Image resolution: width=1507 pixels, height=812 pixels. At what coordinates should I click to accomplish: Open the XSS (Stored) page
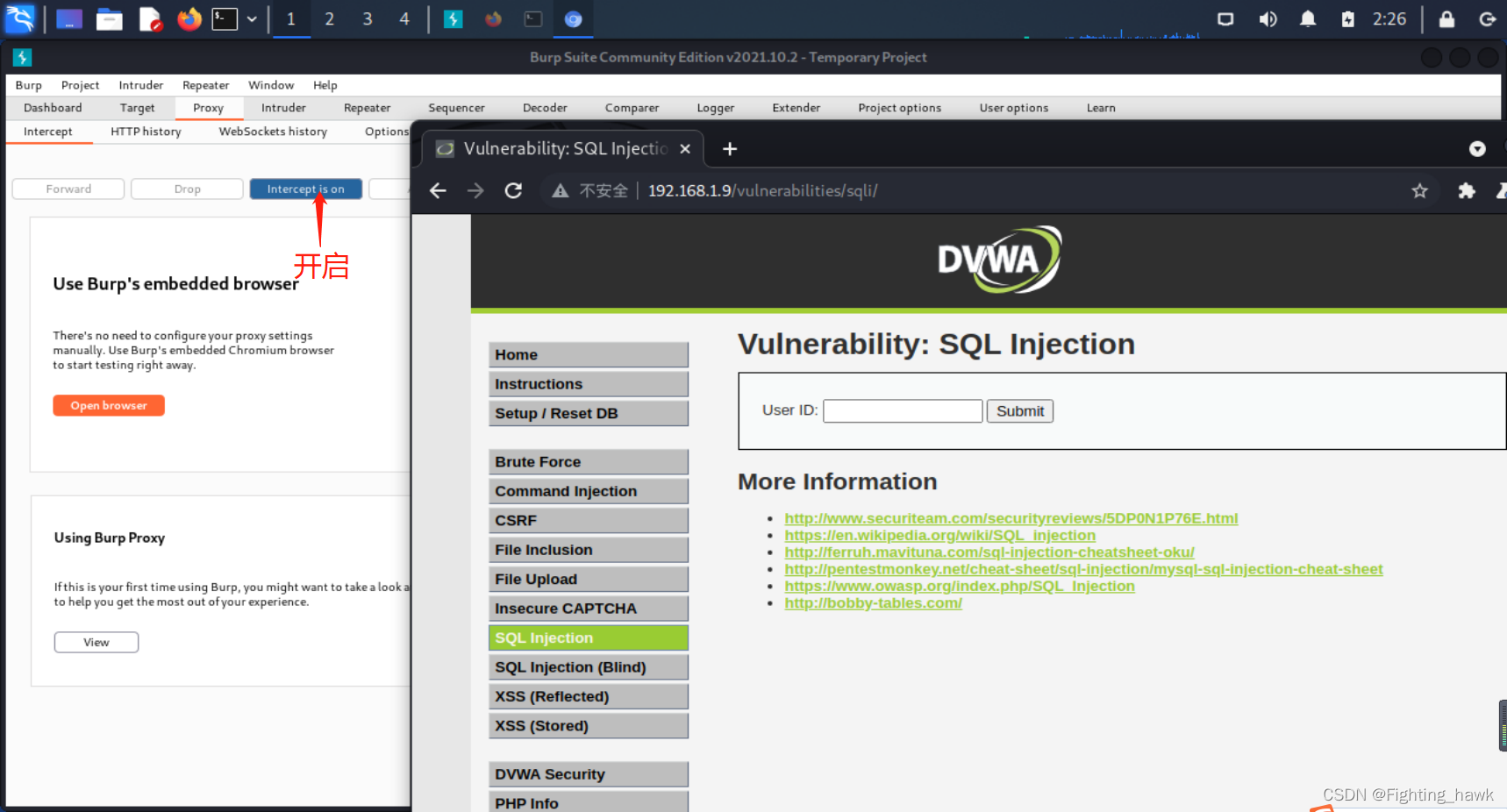[x=589, y=726]
